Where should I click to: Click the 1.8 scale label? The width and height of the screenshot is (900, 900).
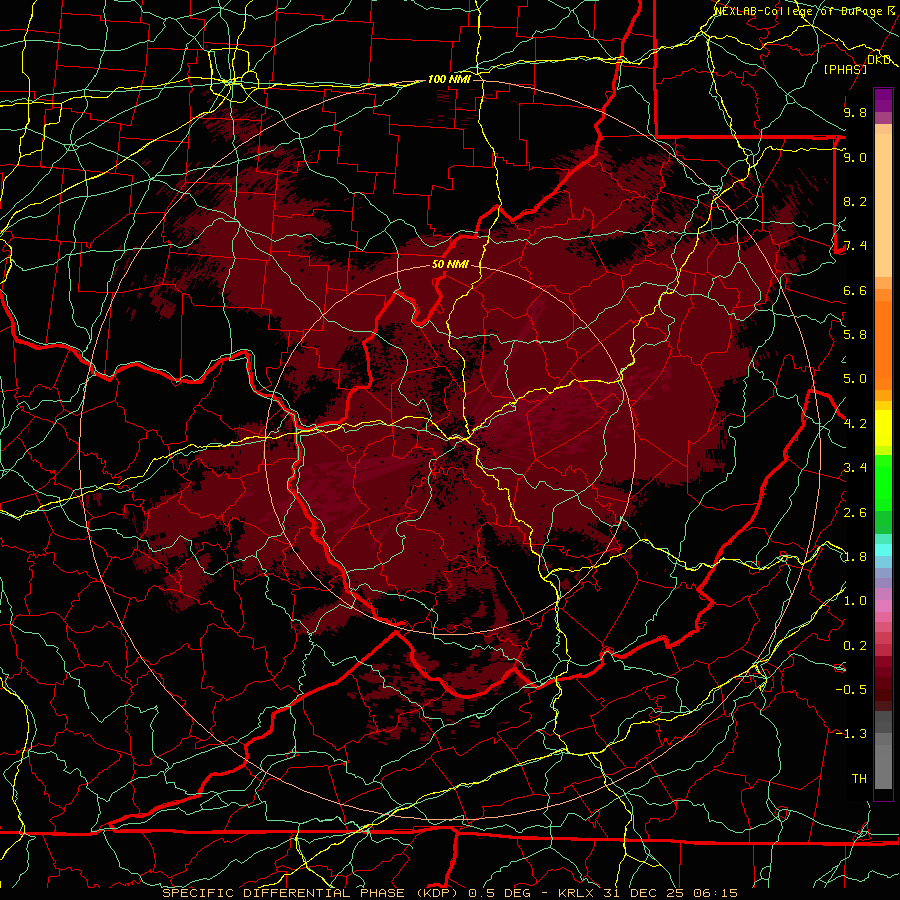(x=855, y=557)
